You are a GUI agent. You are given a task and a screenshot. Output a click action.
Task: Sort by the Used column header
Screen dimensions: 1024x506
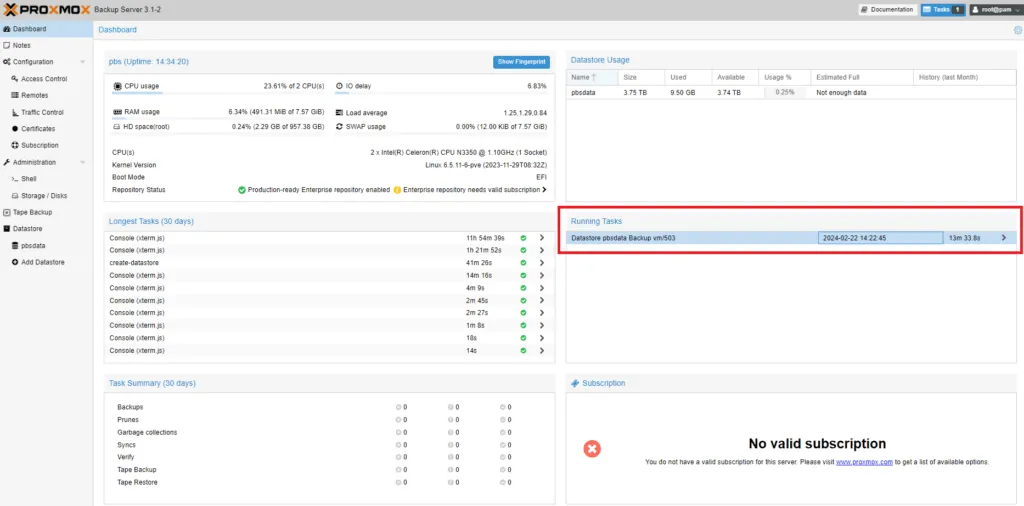coord(688,77)
